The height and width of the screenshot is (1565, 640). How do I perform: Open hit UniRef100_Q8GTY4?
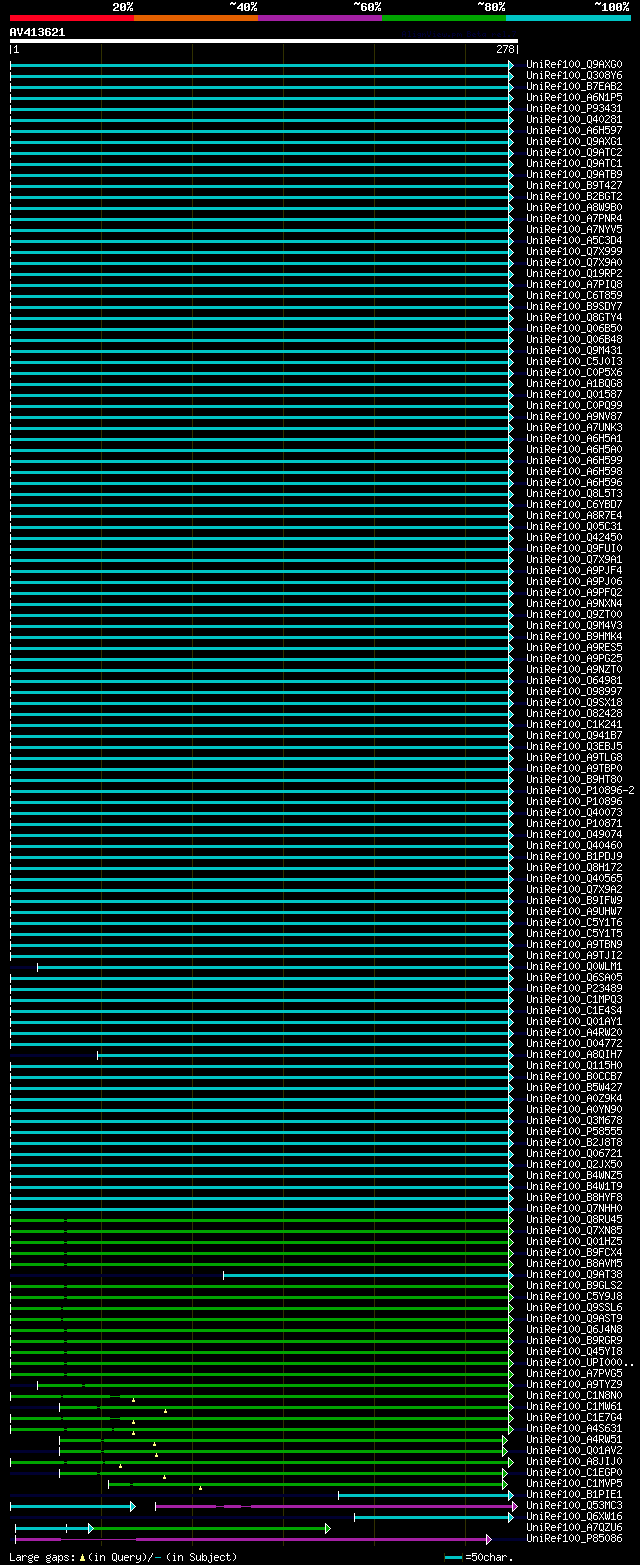click(574, 317)
